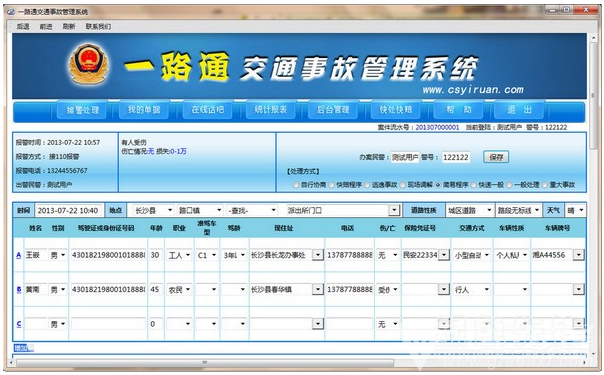This screenshot has width=604, height=375.
Task: Open the 快处快赔 navigation tab
Action: point(396,110)
